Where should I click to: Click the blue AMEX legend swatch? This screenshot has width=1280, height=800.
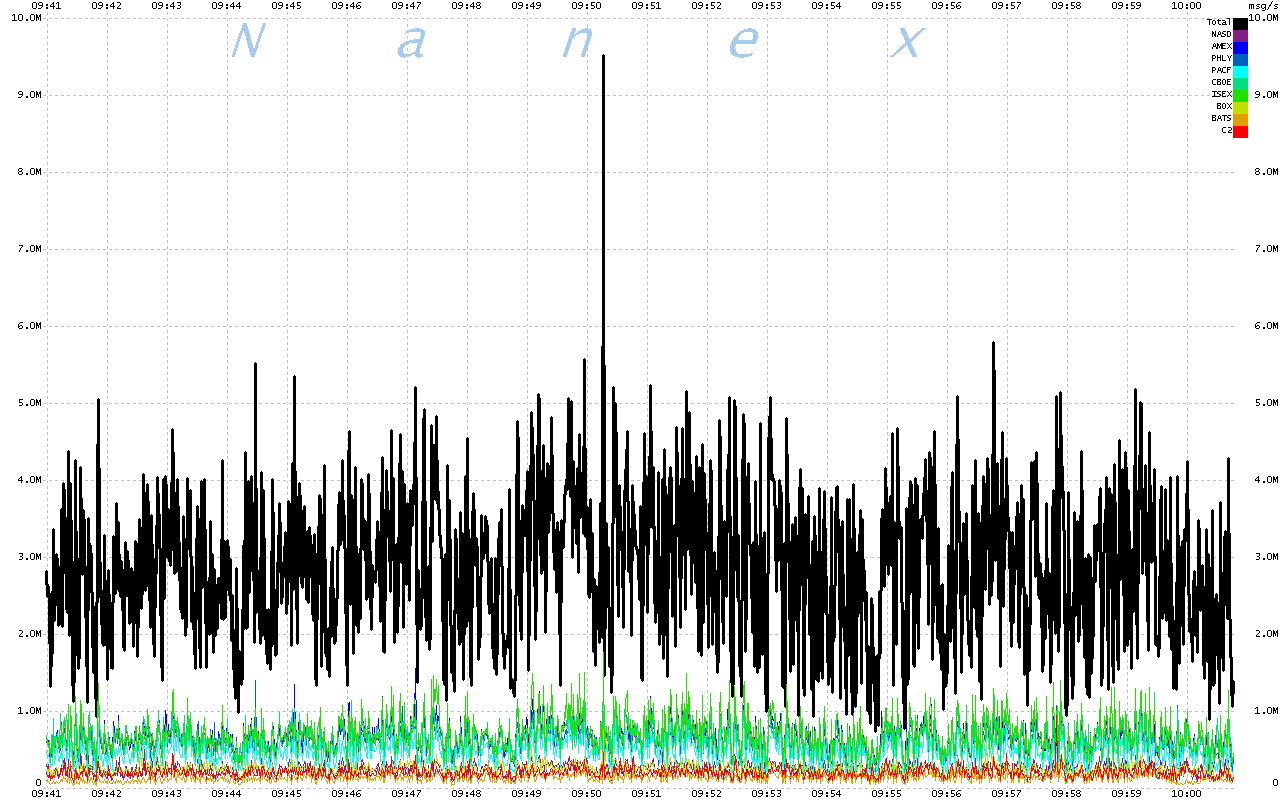(x=1240, y=47)
